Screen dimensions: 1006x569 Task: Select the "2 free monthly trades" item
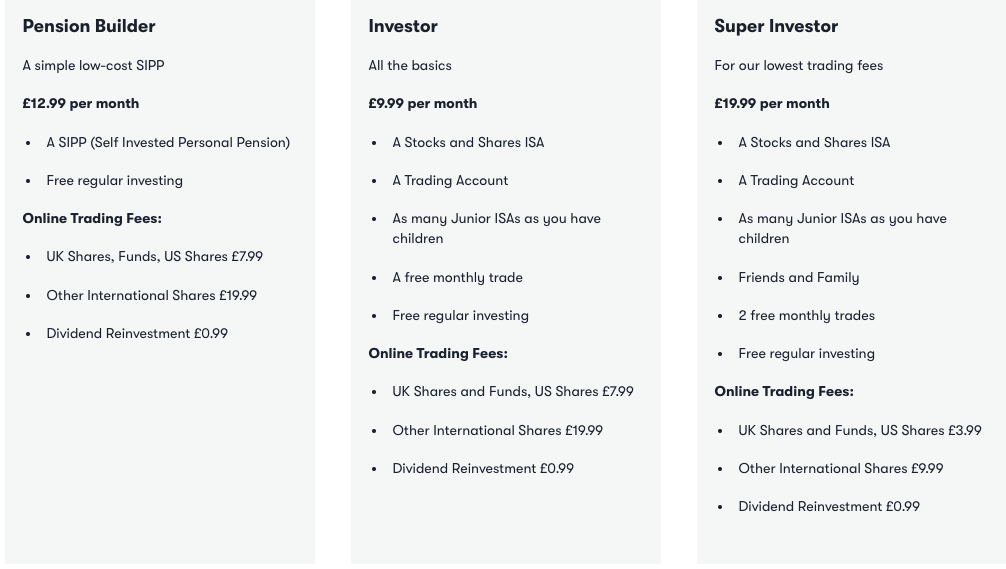tap(807, 315)
